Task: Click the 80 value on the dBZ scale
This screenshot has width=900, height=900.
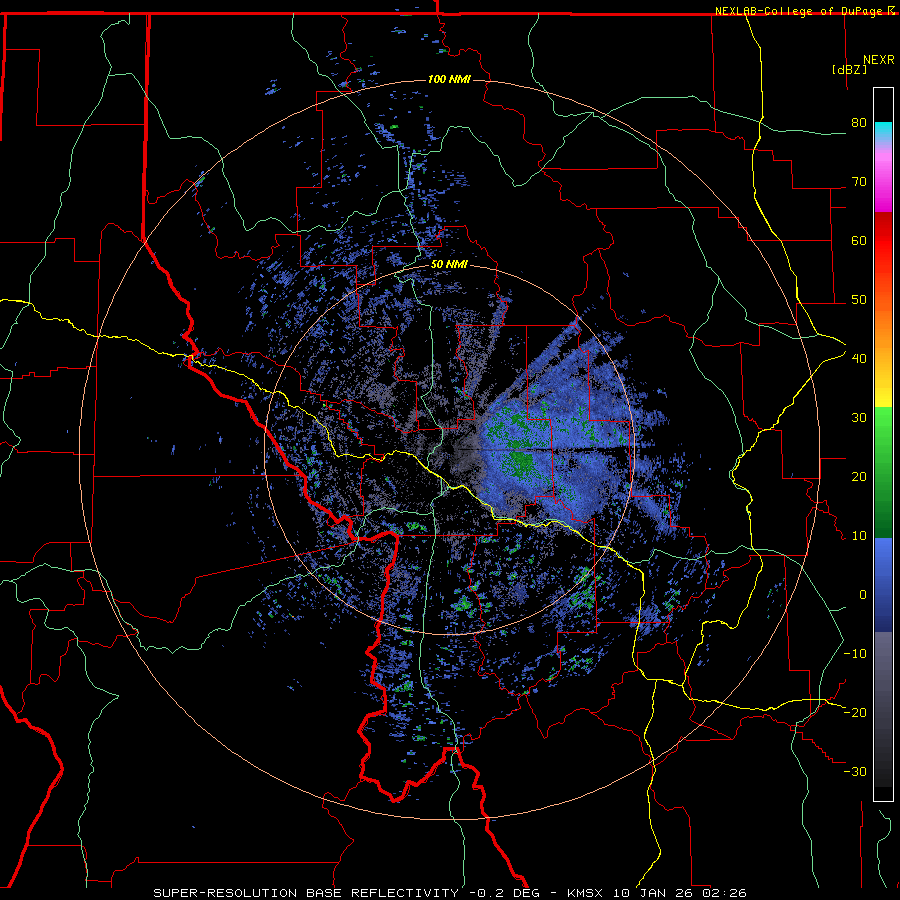Action: tap(859, 123)
